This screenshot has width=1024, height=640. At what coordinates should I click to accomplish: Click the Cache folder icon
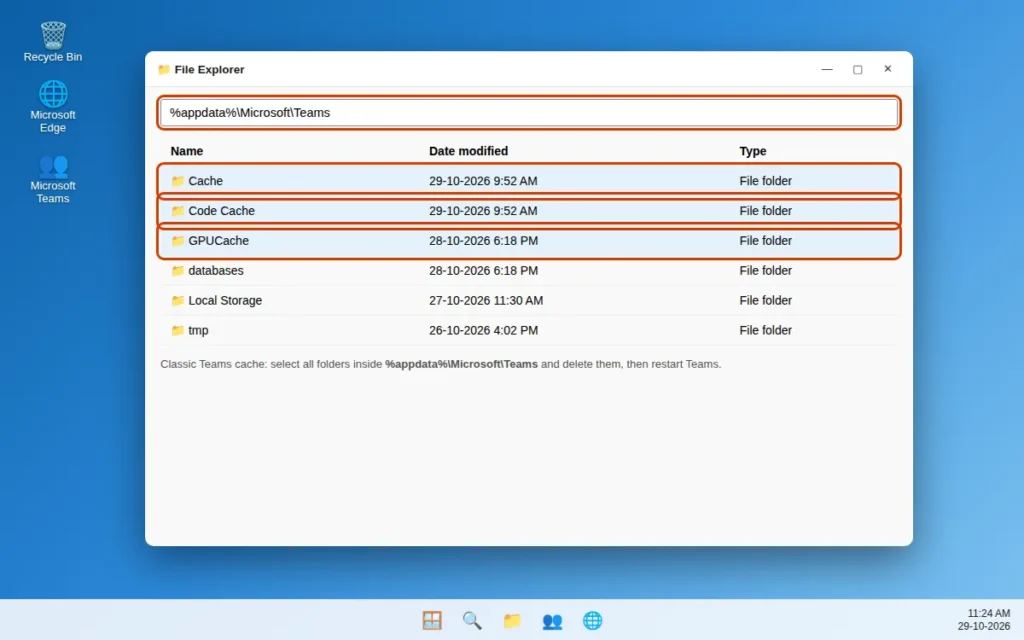tap(178, 181)
